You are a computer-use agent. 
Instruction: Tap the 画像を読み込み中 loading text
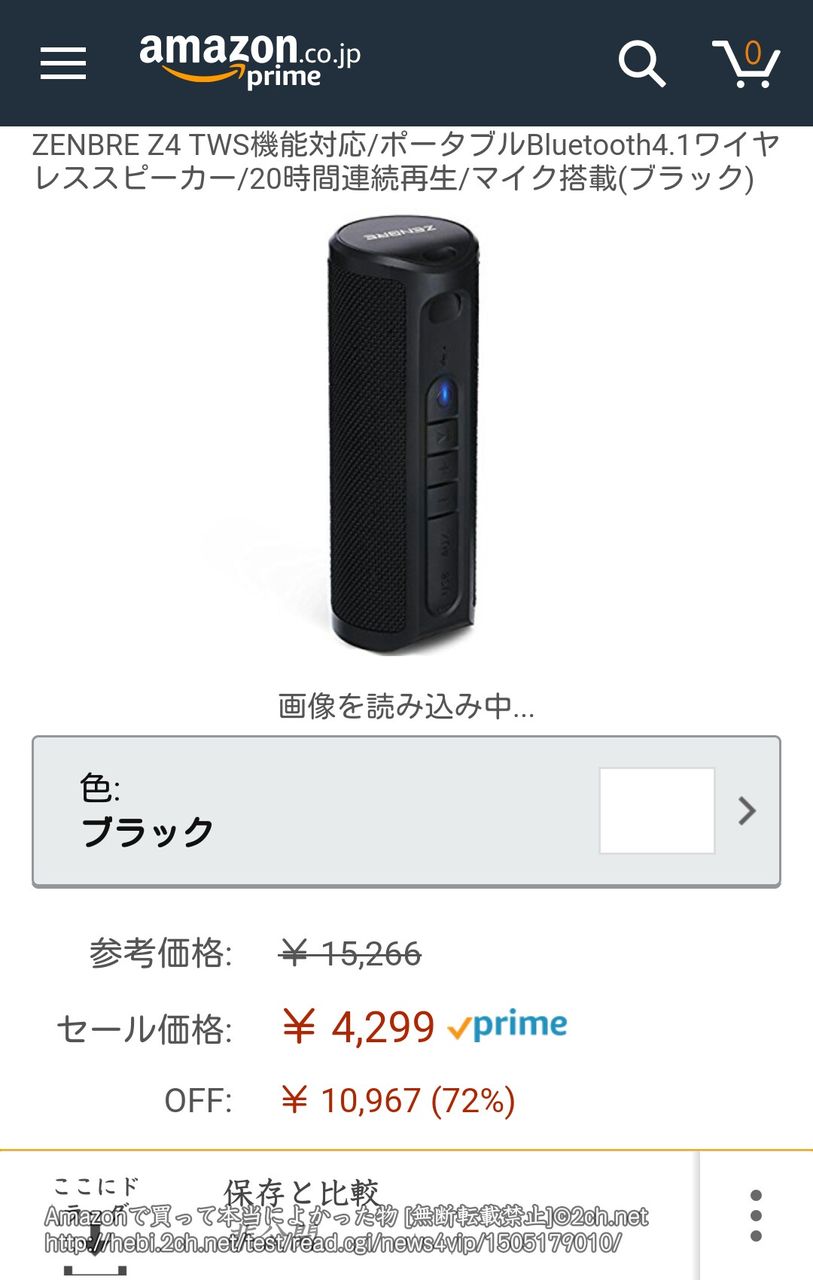(x=406, y=707)
